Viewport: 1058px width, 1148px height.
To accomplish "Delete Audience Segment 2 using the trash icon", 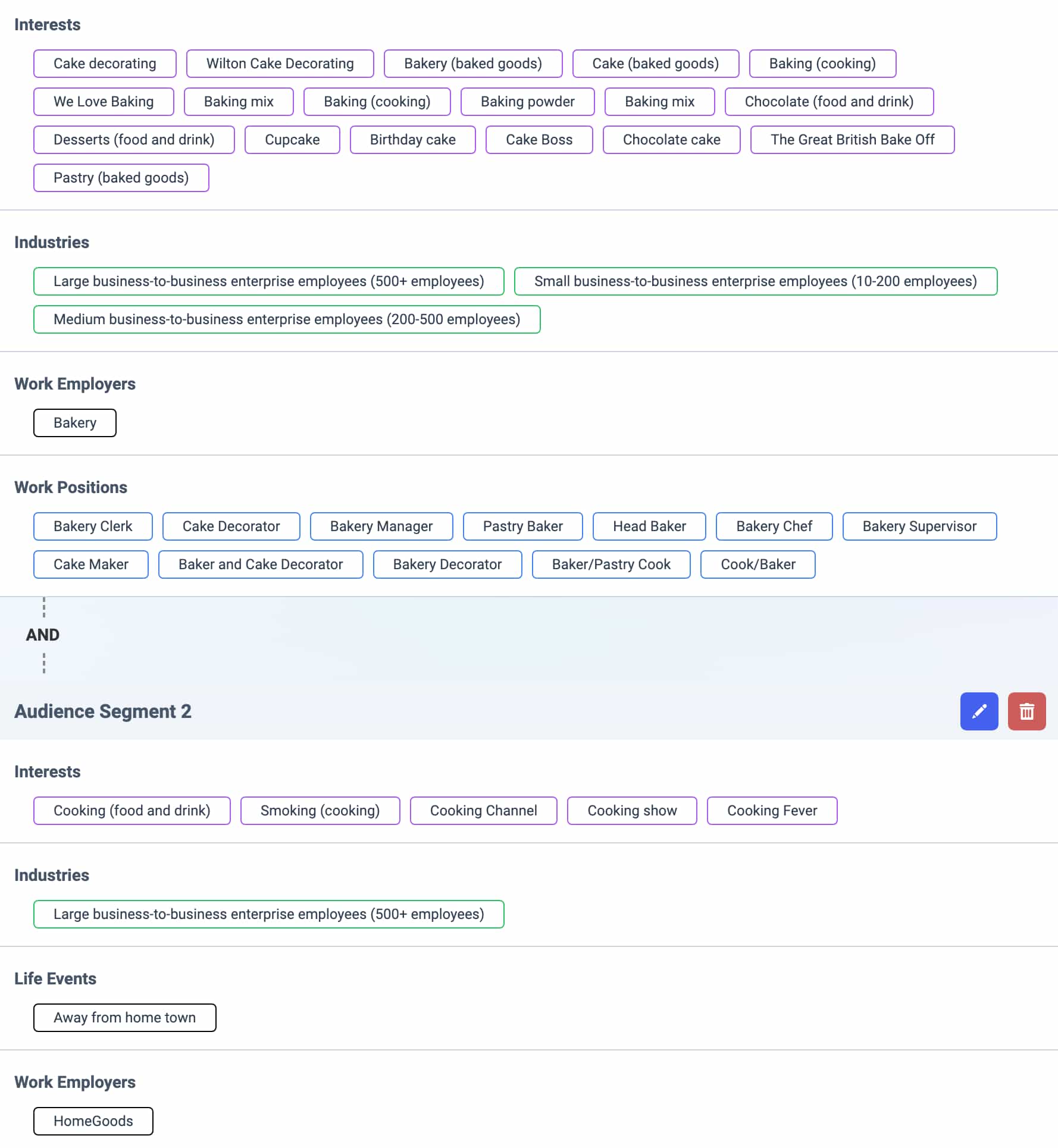I will click(1026, 711).
